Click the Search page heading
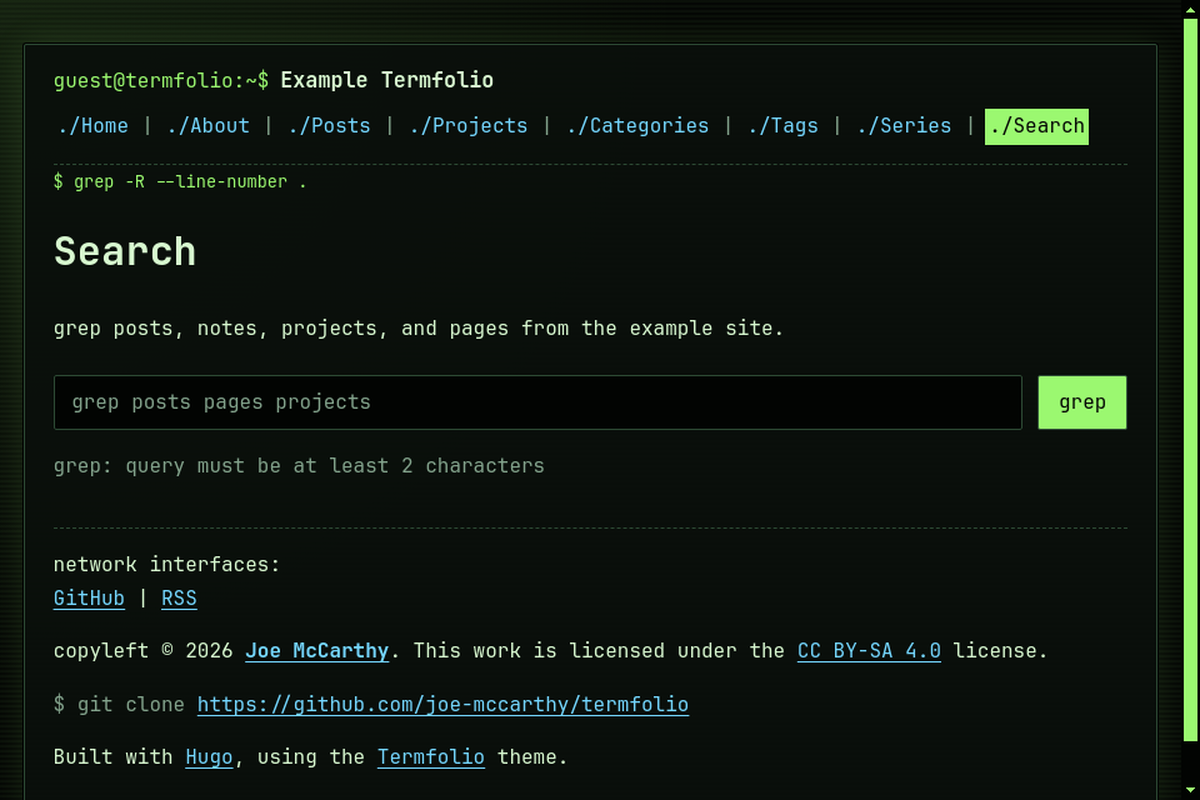The image size is (1200, 800). pyautogui.click(x=125, y=251)
